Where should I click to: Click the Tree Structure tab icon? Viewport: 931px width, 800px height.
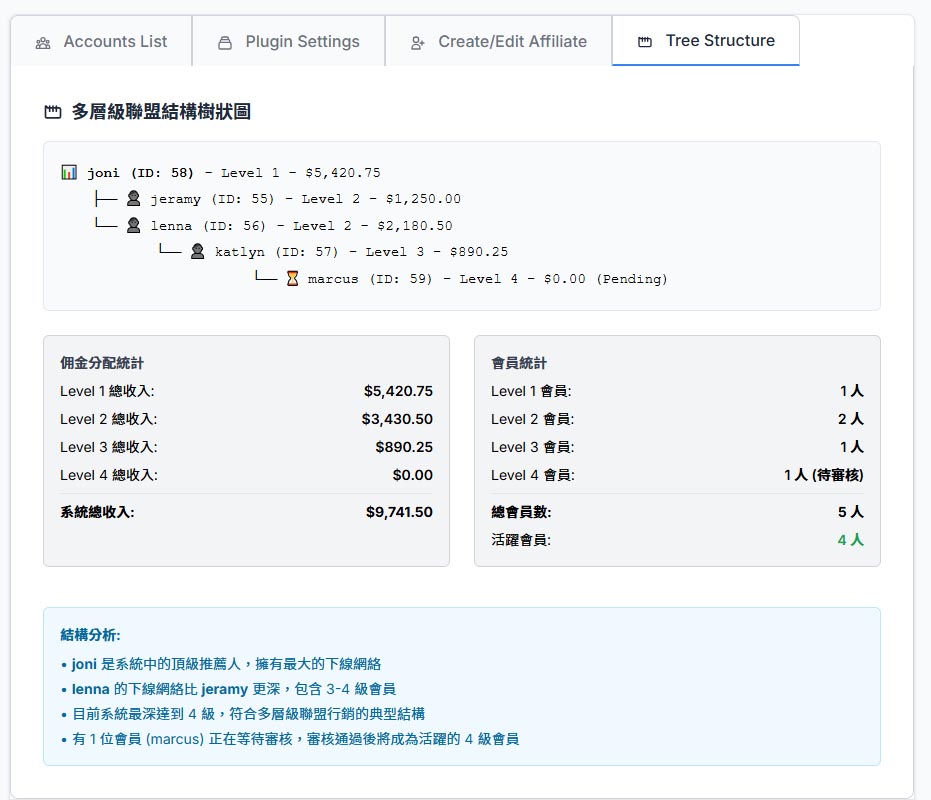[x=645, y=42]
